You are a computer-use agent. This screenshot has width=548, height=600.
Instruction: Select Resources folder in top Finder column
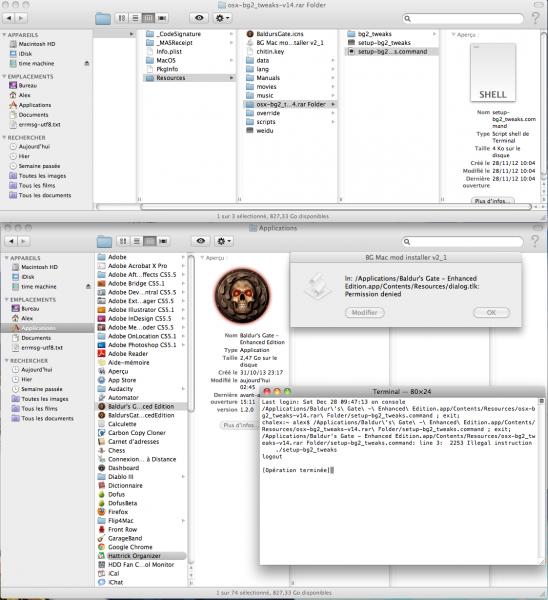pyautogui.click(x=189, y=78)
